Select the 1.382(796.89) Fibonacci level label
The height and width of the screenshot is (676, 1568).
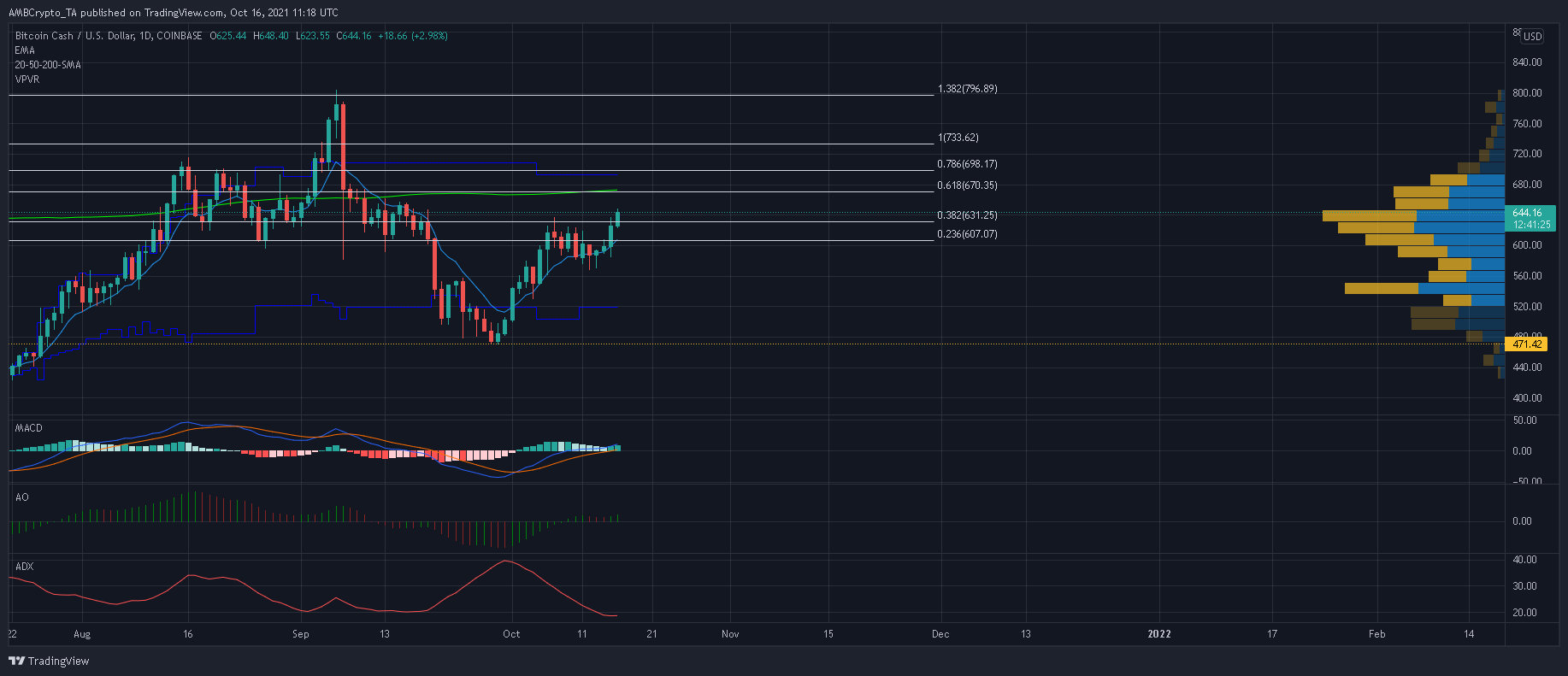[968, 89]
